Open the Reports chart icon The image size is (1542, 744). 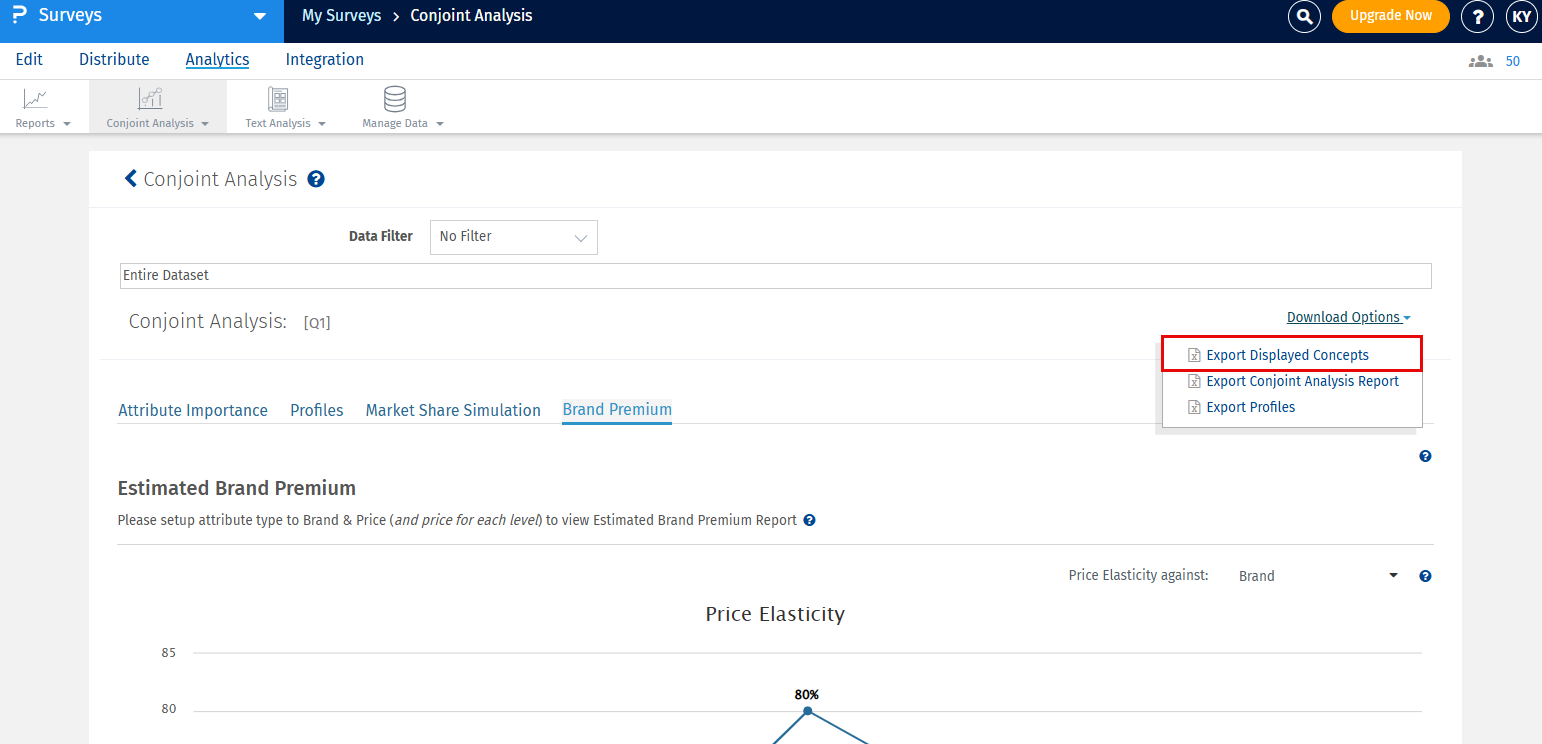36,99
